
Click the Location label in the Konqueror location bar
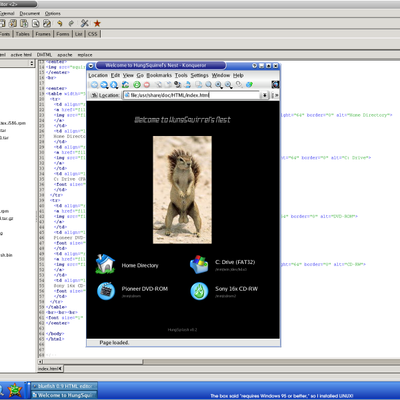(x=109, y=95)
